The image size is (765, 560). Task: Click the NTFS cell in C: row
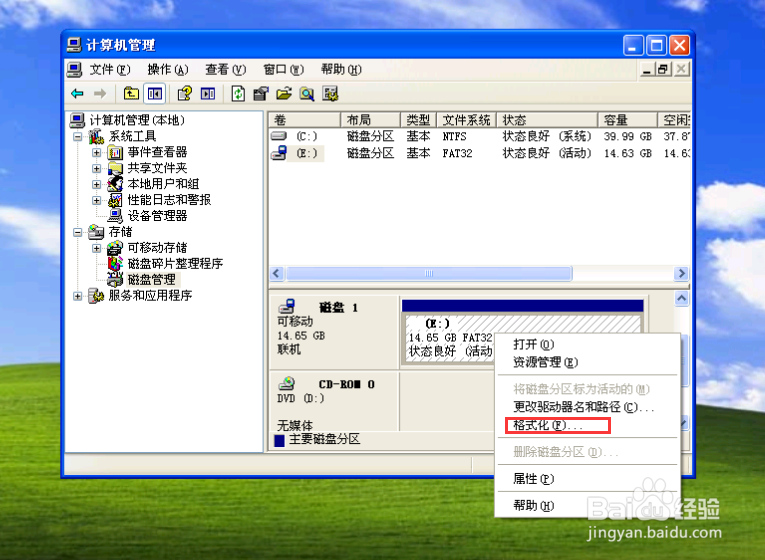click(x=454, y=137)
